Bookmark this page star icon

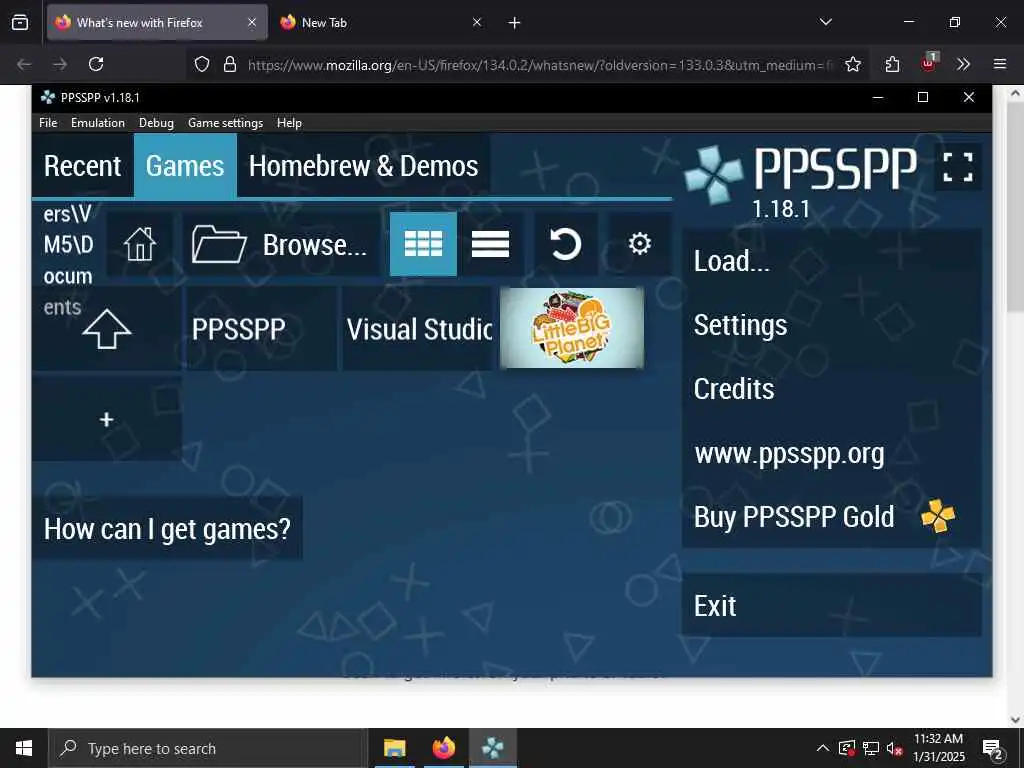[x=853, y=64]
